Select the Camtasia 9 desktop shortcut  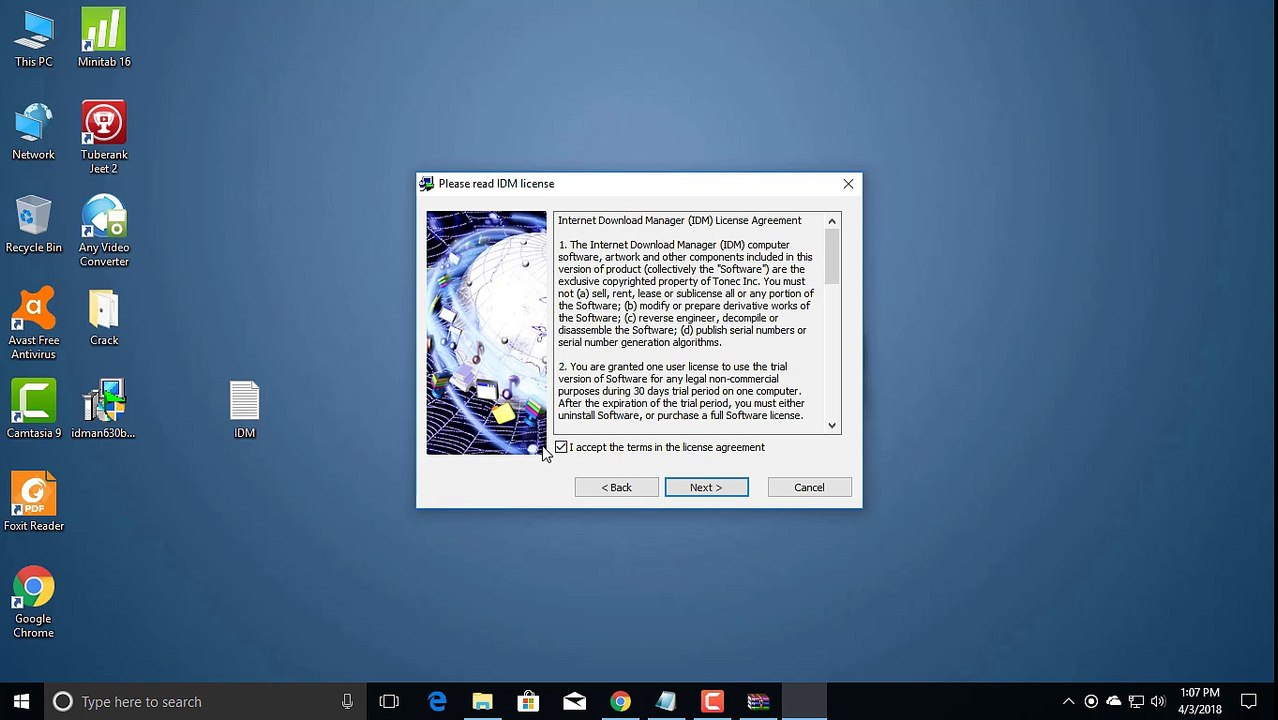point(33,410)
